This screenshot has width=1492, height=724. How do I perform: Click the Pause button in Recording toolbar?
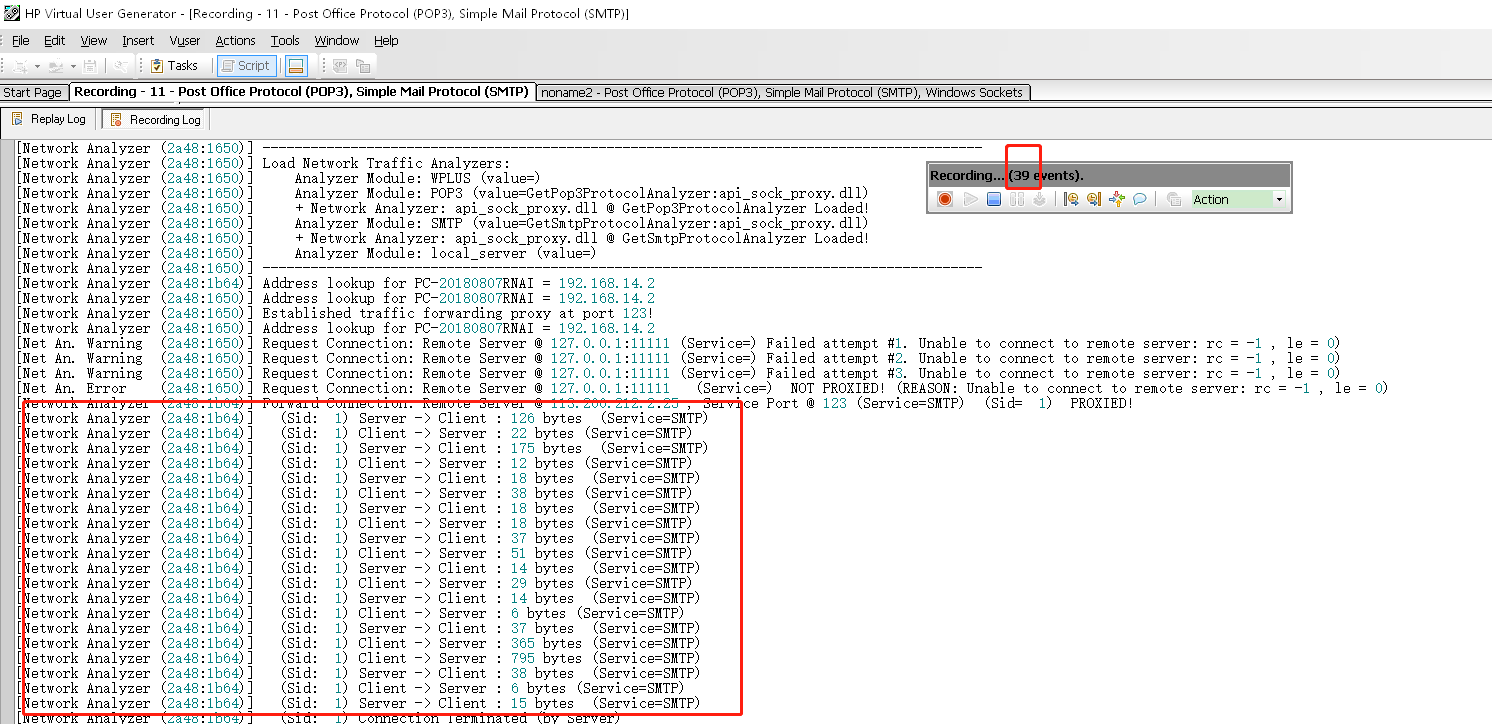point(1017,199)
